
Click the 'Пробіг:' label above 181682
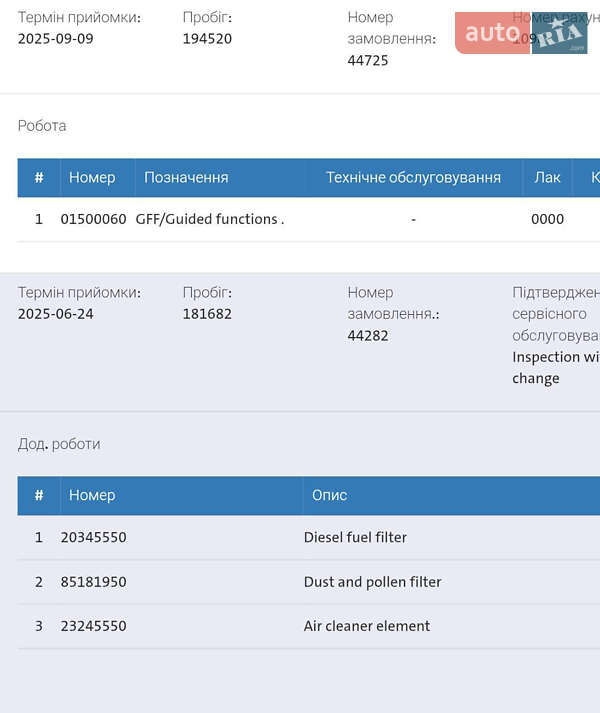207,292
